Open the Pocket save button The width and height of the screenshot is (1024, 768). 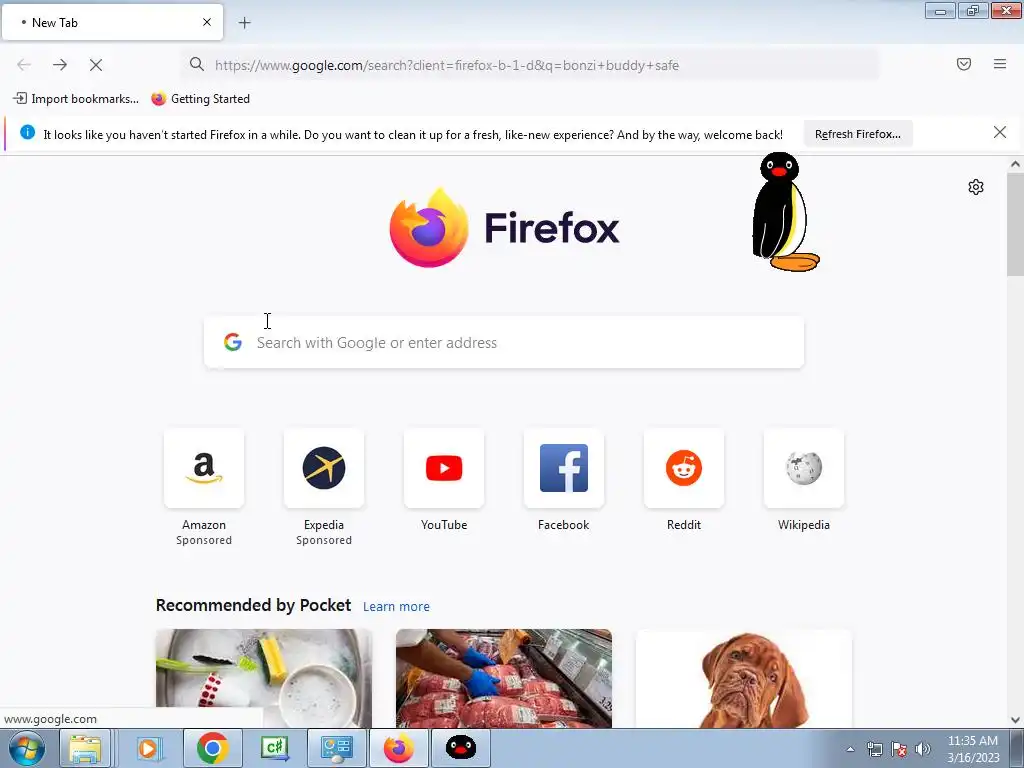(964, 64)
